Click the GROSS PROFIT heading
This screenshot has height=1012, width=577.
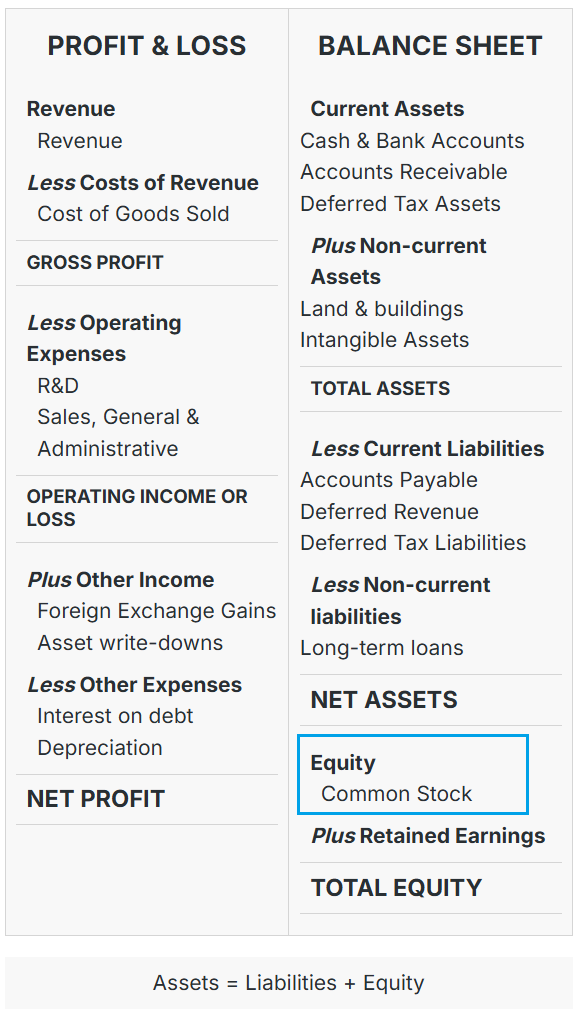[x=95, y=263]
